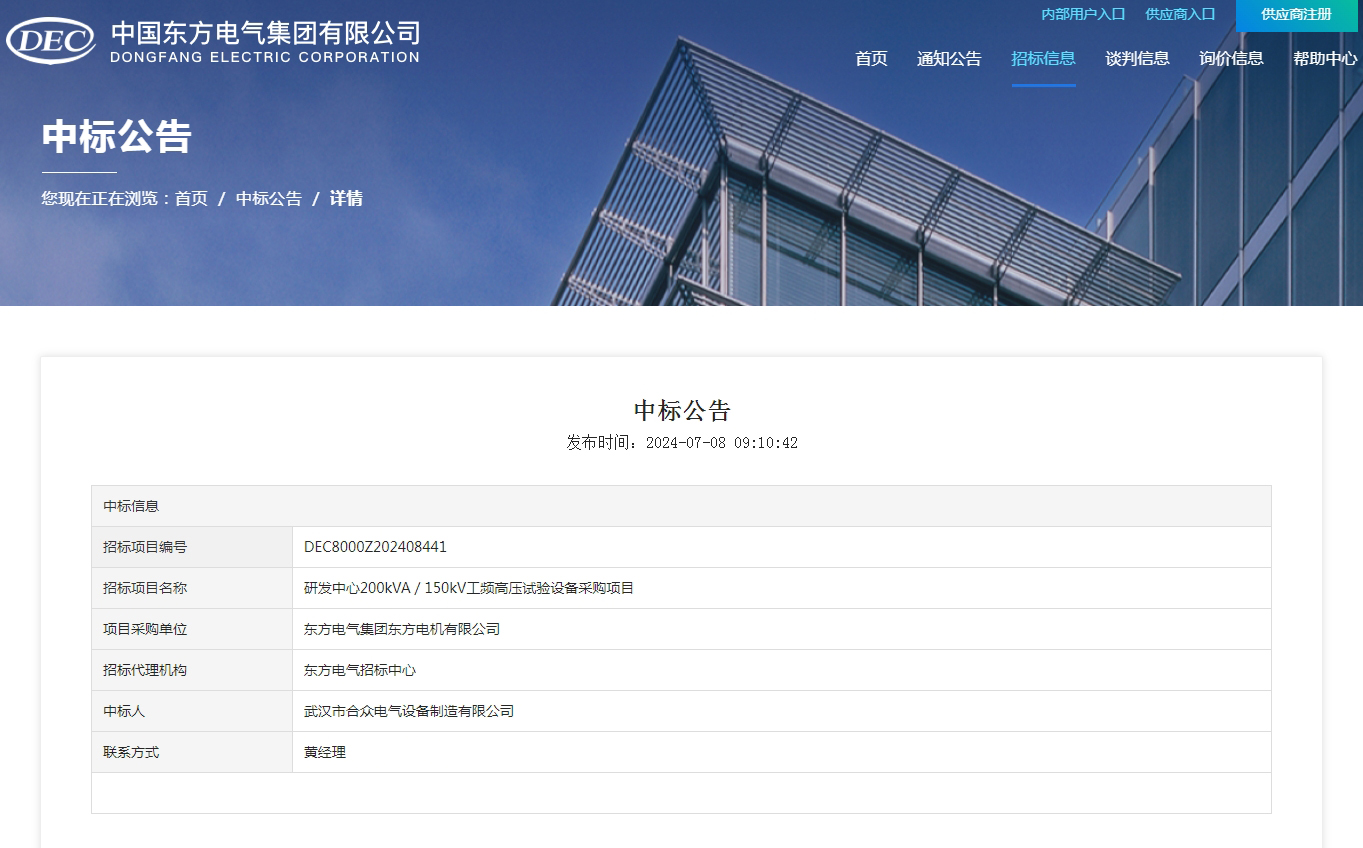The image size is (1363, 848).
Task: Select the highlighted 招标信息 tab
Action: pos(1043,59)
